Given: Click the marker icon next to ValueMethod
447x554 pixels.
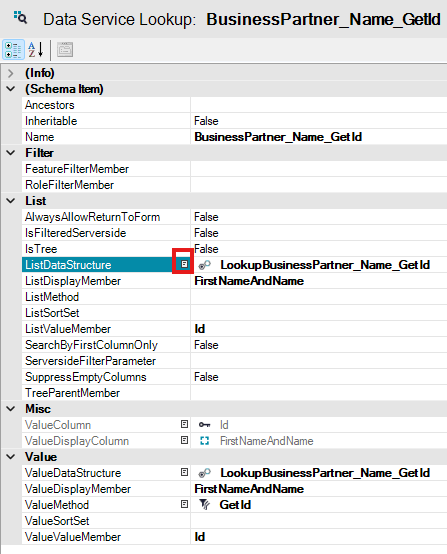Looking at the screenshot, I should [x=184, y=504].
